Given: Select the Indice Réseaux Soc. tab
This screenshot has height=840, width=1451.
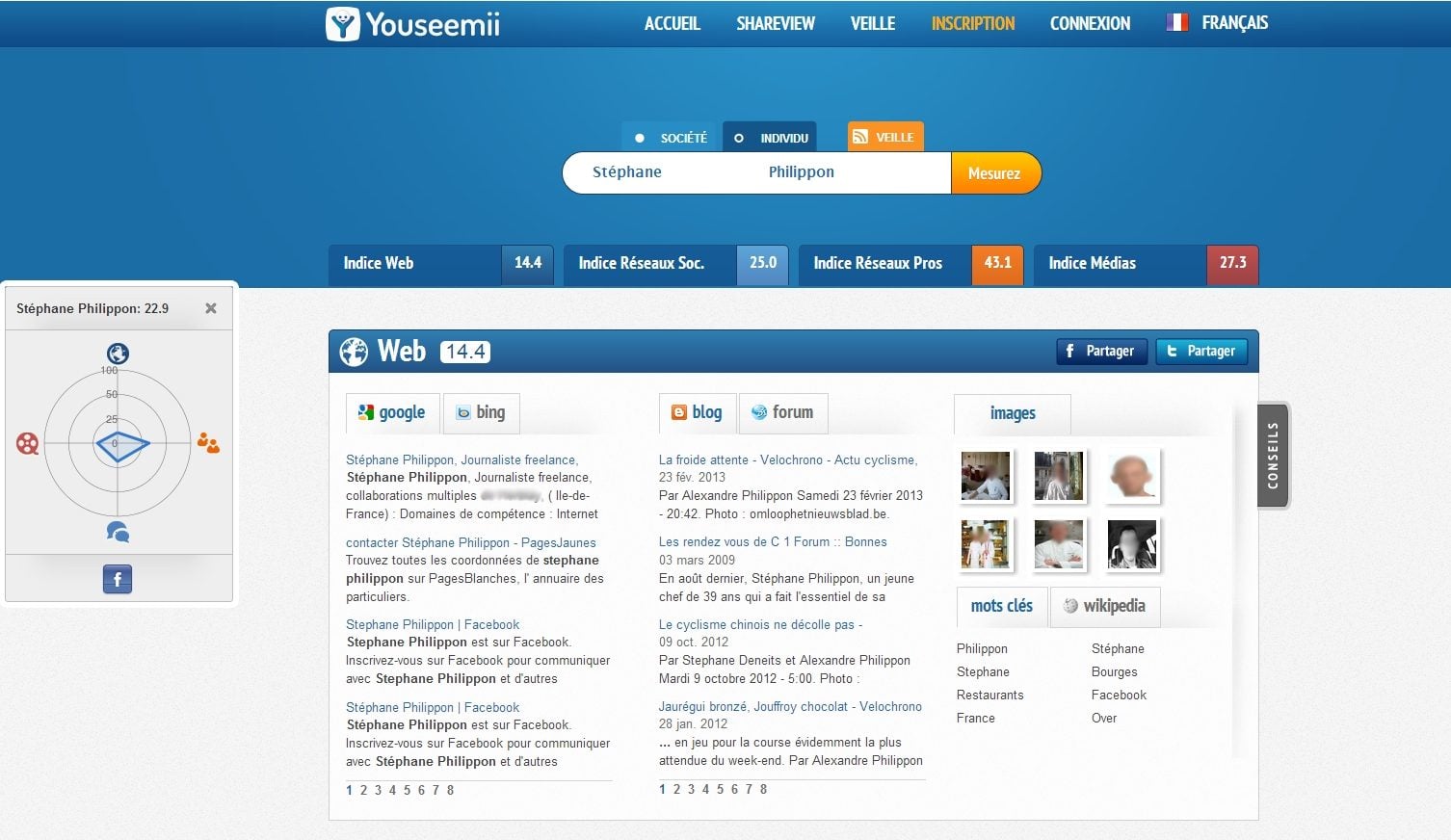Looking at the screenshot, I should (x=676, y=264).
